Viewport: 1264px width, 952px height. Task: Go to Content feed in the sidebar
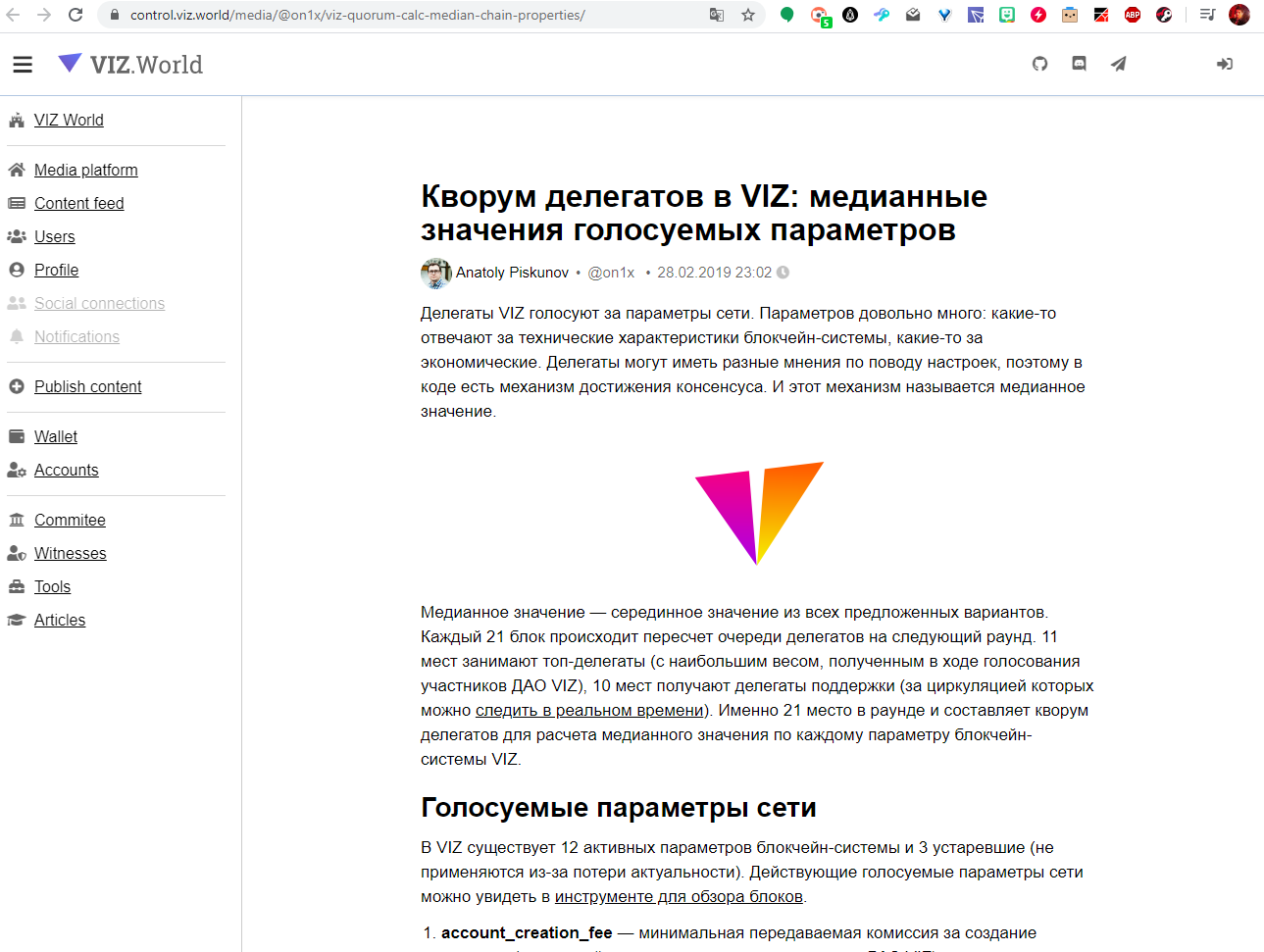click(79, 203)
